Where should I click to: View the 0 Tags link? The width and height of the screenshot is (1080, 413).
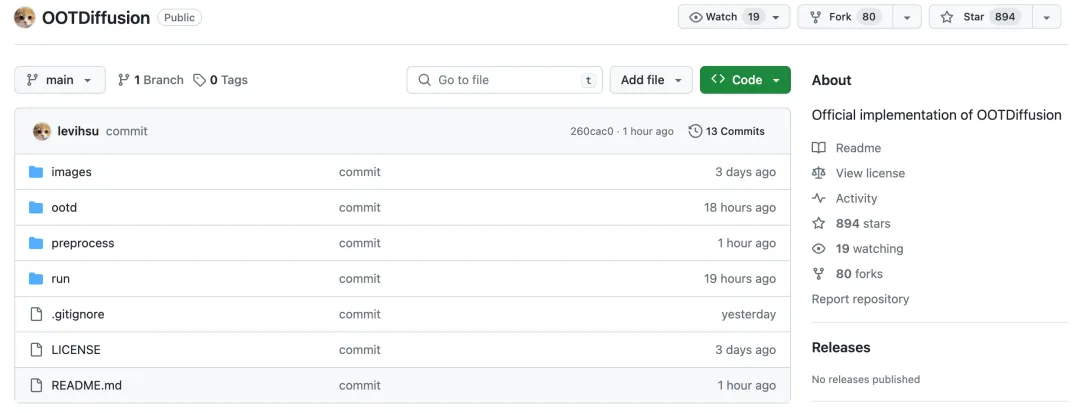pyautogui.click(x=220, y=80)
